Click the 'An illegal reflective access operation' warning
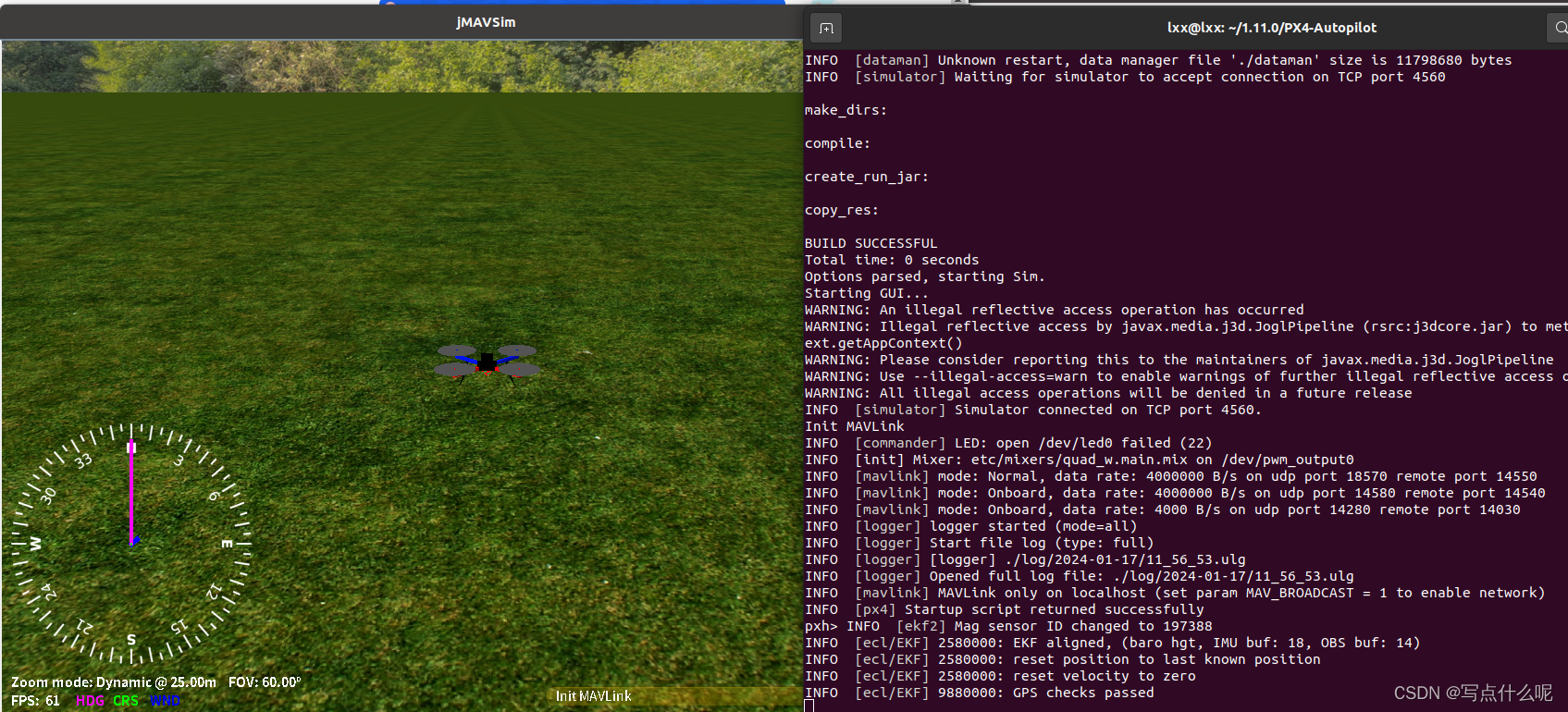 tap(1055, 310)
